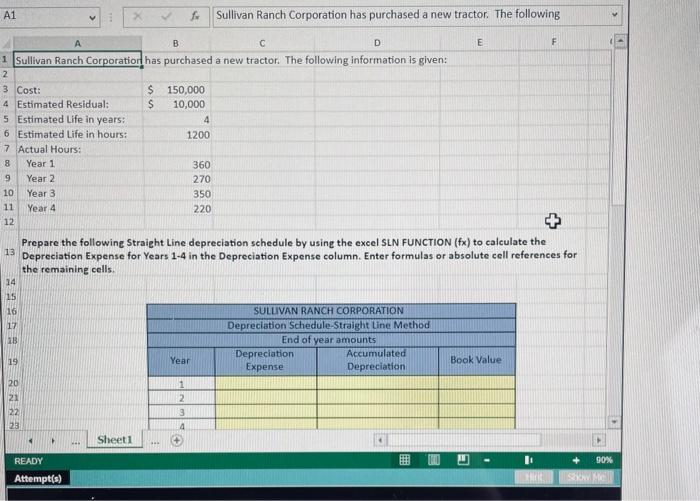
Task: Select Year 3 Book Value yellow cell
Action: [477, 411]
